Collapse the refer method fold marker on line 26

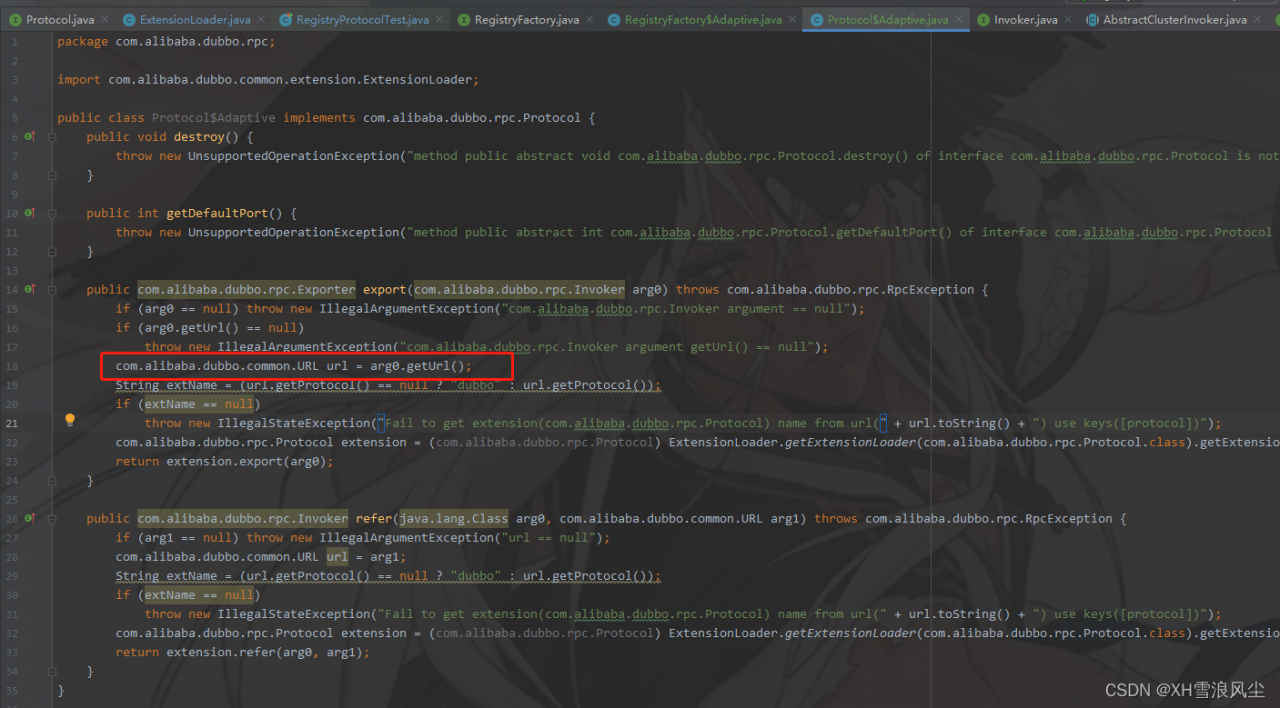(52, 518)
